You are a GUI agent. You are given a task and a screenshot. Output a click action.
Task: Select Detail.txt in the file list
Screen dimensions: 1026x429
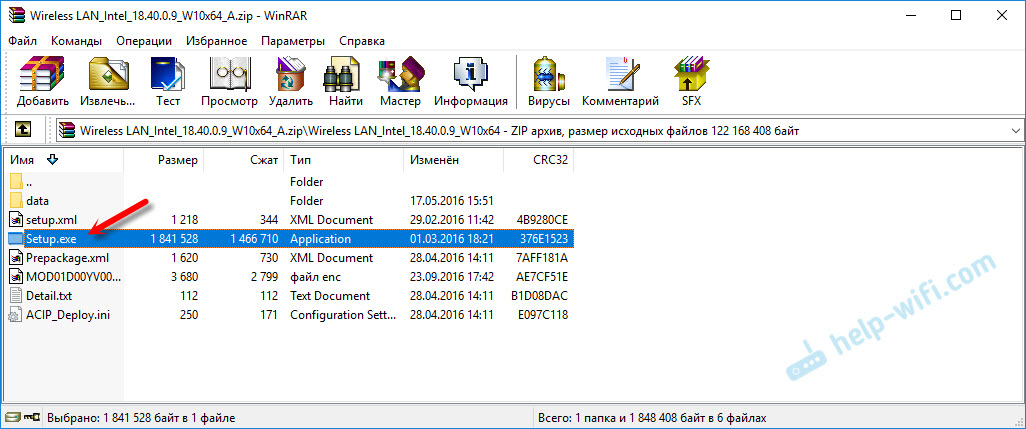(x=50, y=296)
